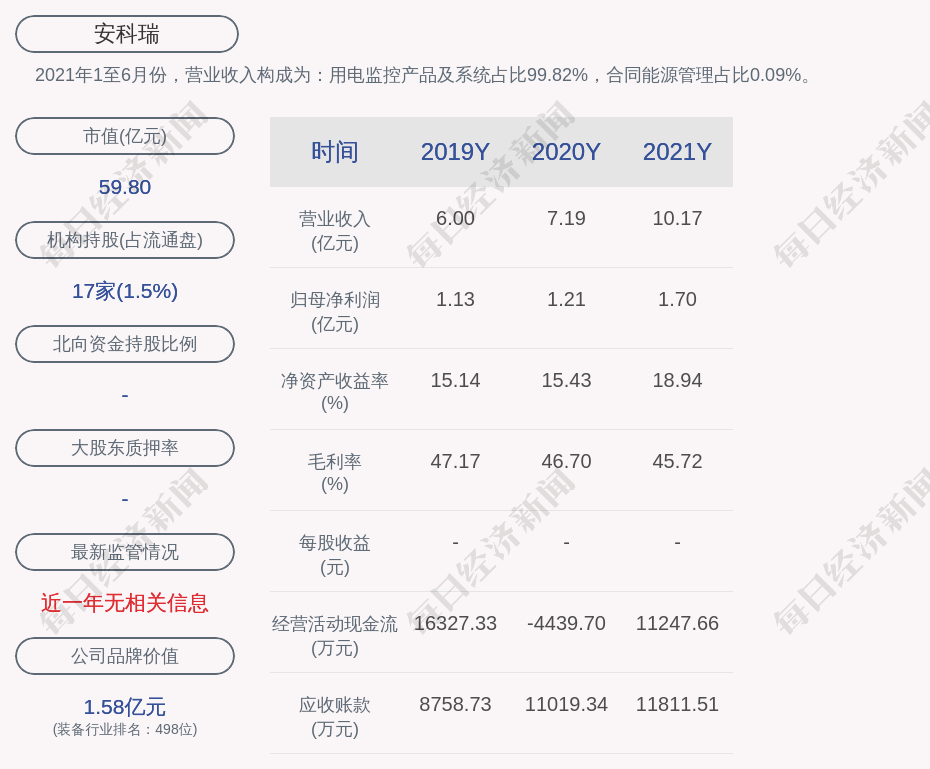Image resolution: width=930 pixels, height=769 pixels.
Task: Select the 市值(亿元) label button
Action: click(x=125, y=136)
